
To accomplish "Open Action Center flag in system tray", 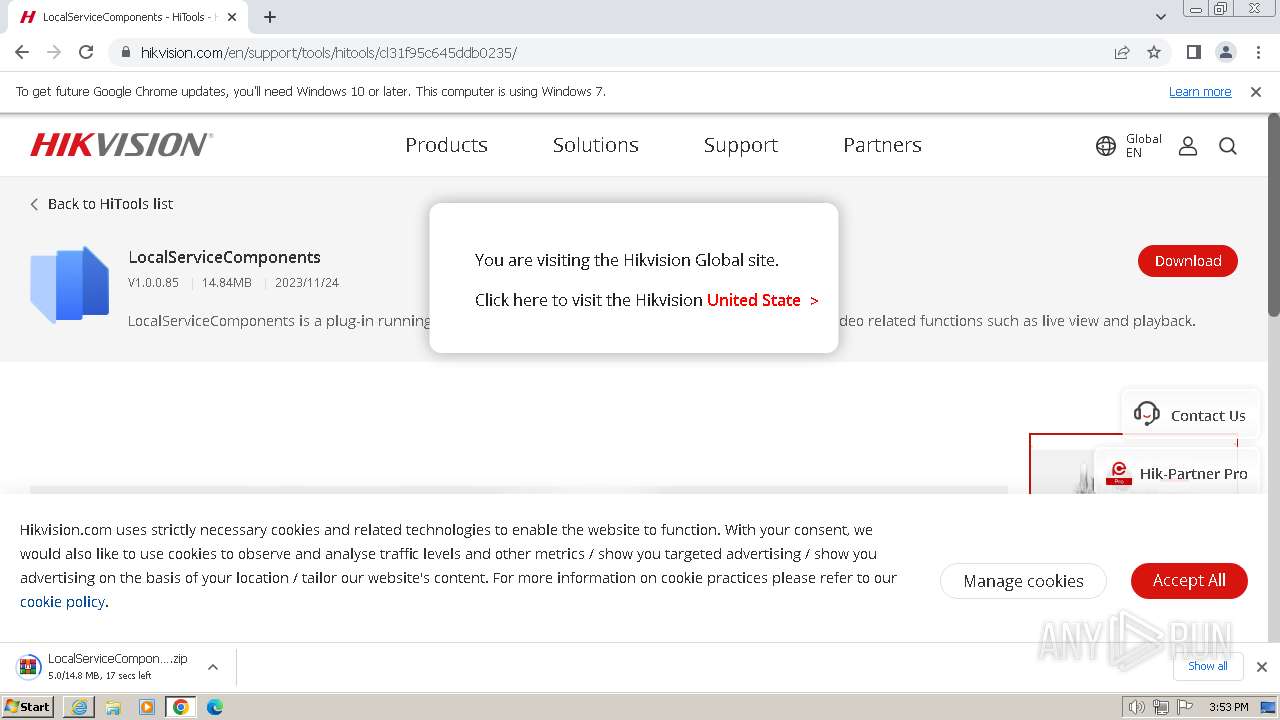I will 1185,707.
